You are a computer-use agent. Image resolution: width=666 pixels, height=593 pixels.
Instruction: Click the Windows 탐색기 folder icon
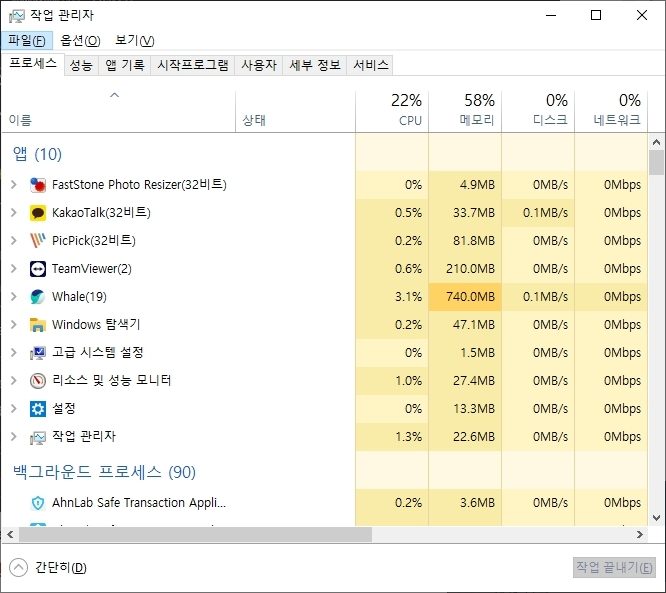click(38, 325)
